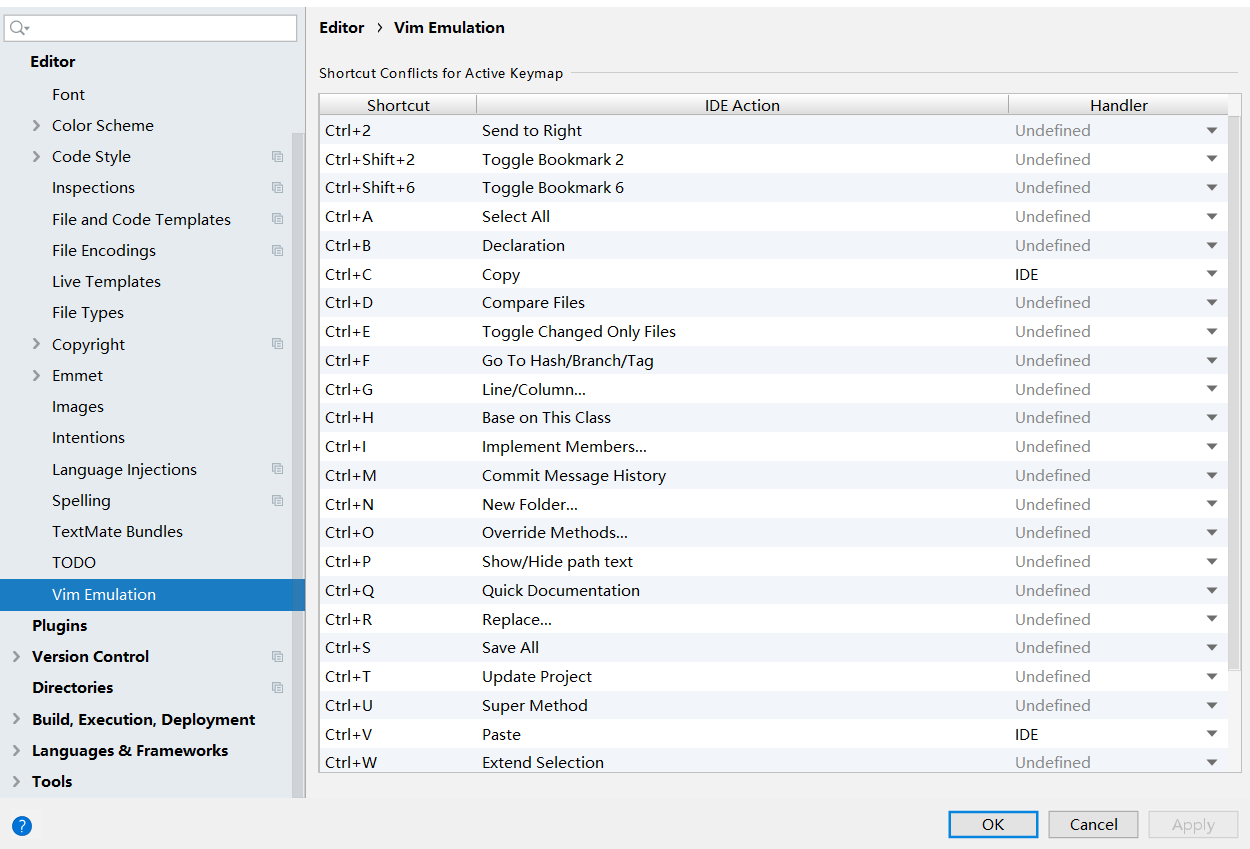Click the Directories override icon
Screen dimensions: 1250x849
click(277, 687)
